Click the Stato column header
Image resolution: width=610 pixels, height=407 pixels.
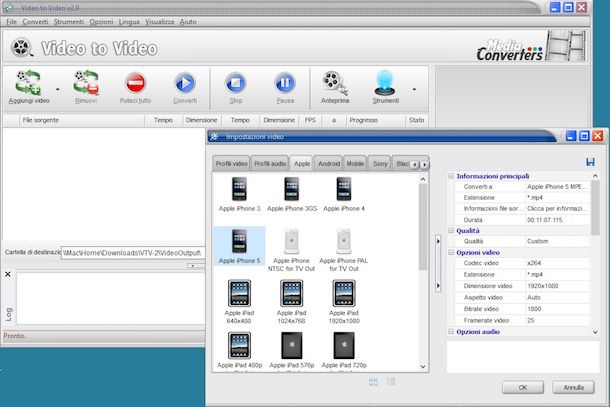click(x=416, y=120)
